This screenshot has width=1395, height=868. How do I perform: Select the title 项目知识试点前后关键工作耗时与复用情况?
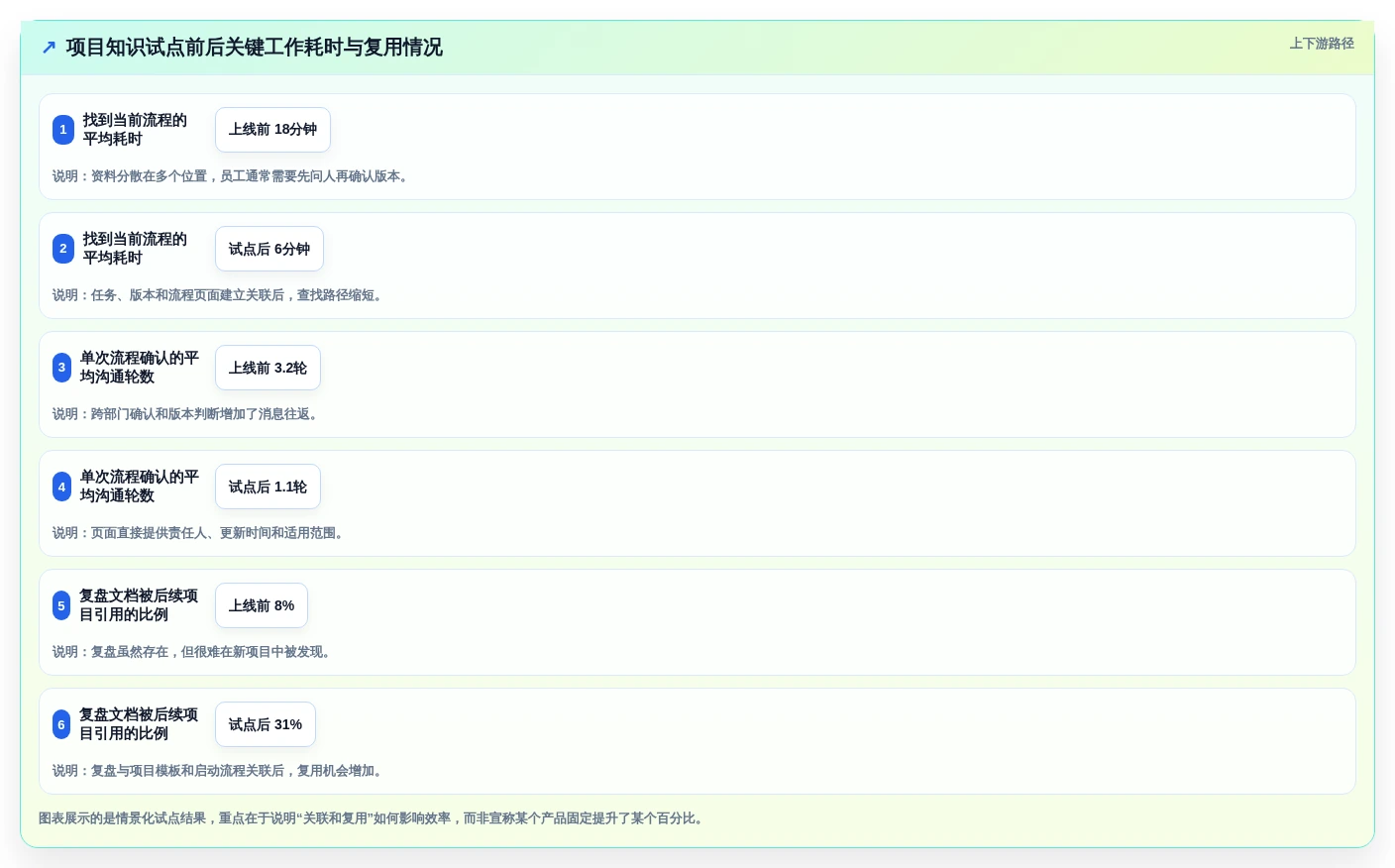[254, 48]
